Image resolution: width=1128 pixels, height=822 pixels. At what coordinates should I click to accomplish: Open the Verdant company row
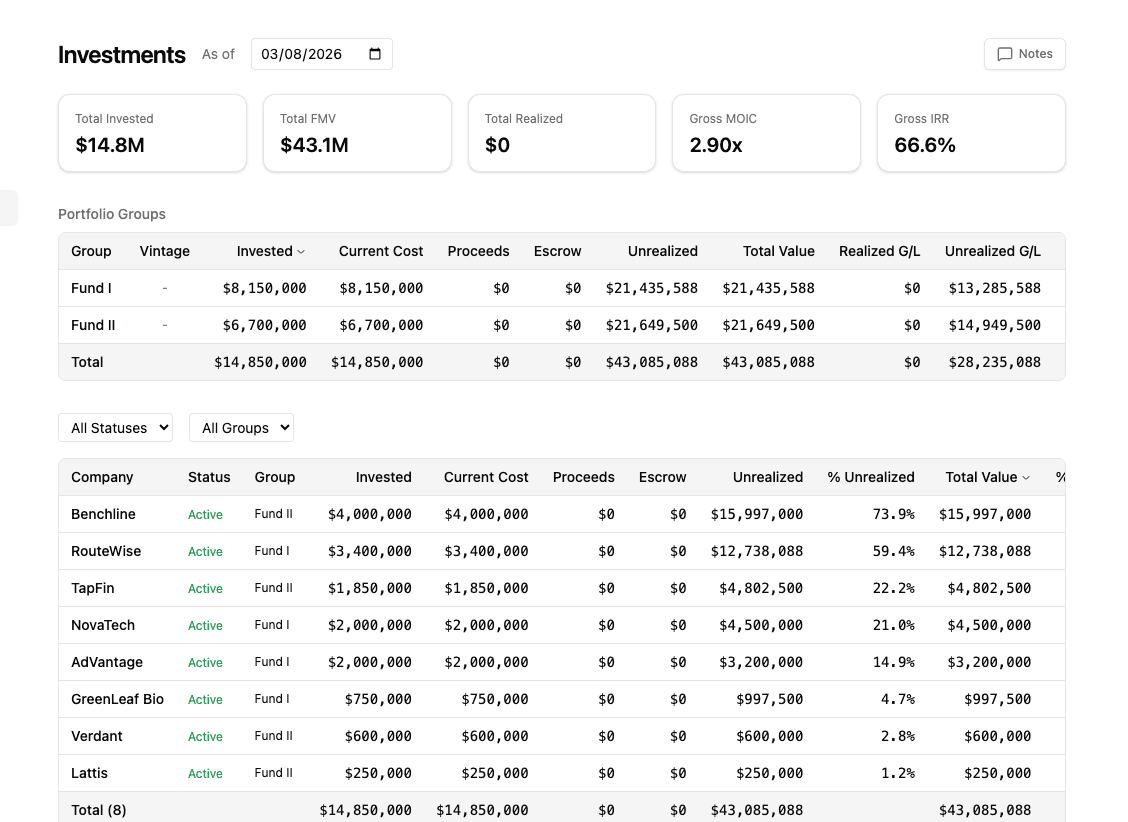click(x=562, y=736)
